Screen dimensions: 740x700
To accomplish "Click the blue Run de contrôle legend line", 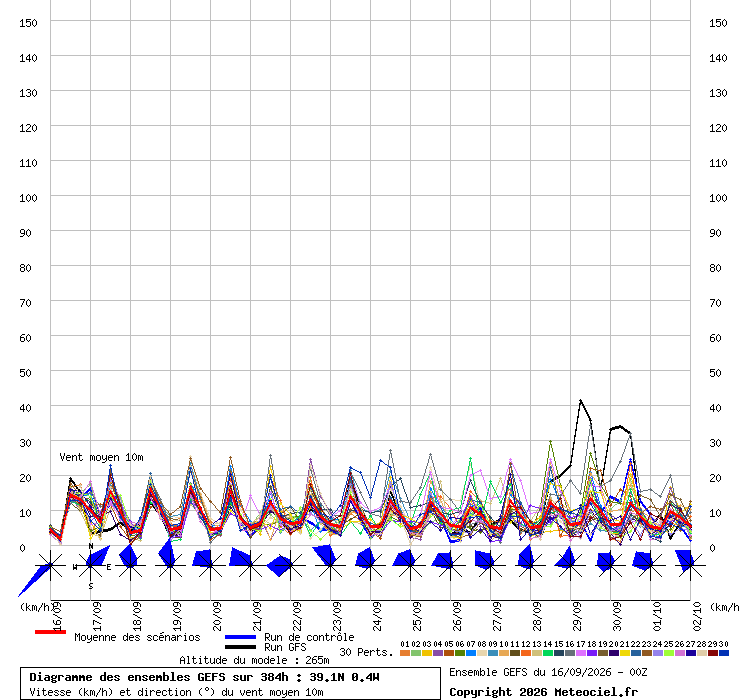I will click(x=240, y=637).
